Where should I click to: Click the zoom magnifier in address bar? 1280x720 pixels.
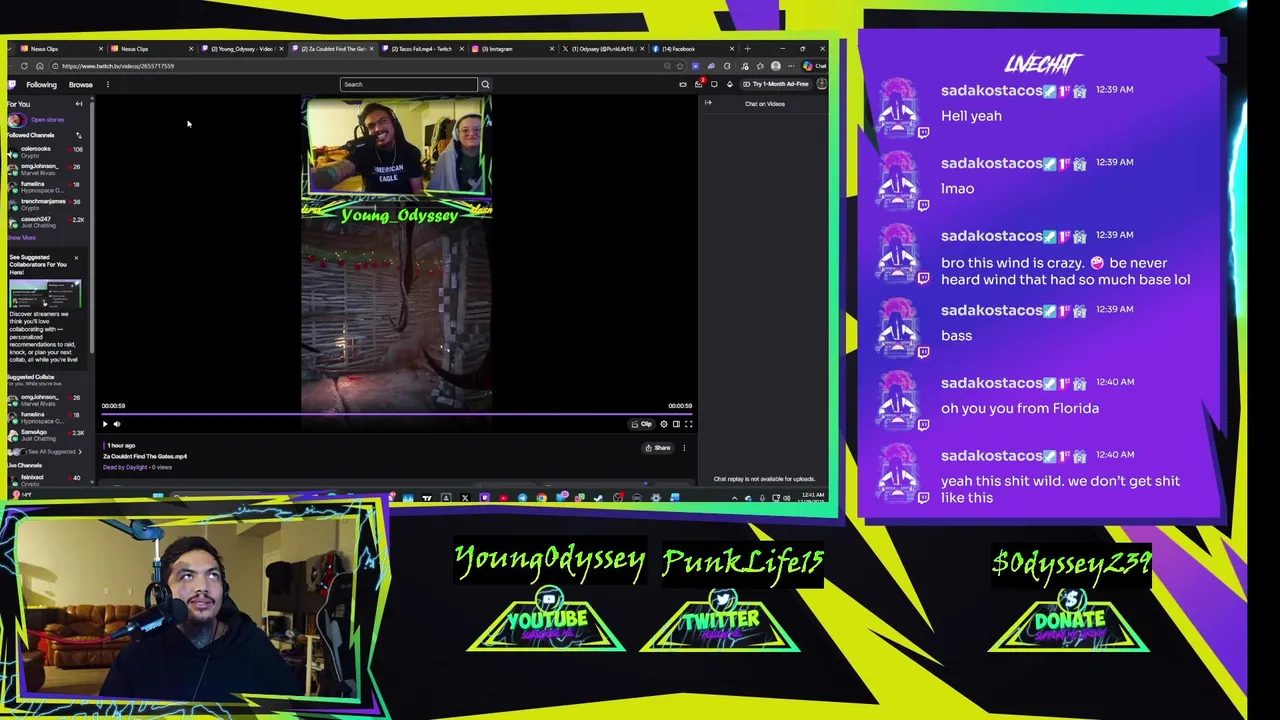pyautogui.click(x=667, y=66)
